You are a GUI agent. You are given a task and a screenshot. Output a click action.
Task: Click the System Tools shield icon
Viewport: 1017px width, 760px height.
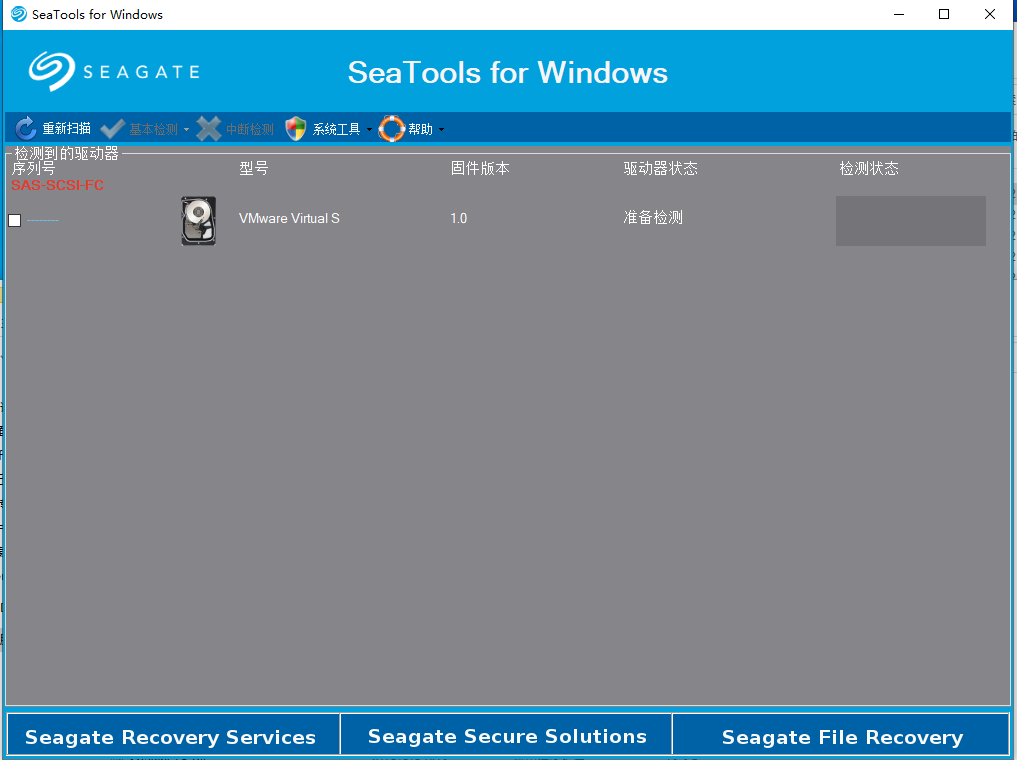tap(296, 128)
